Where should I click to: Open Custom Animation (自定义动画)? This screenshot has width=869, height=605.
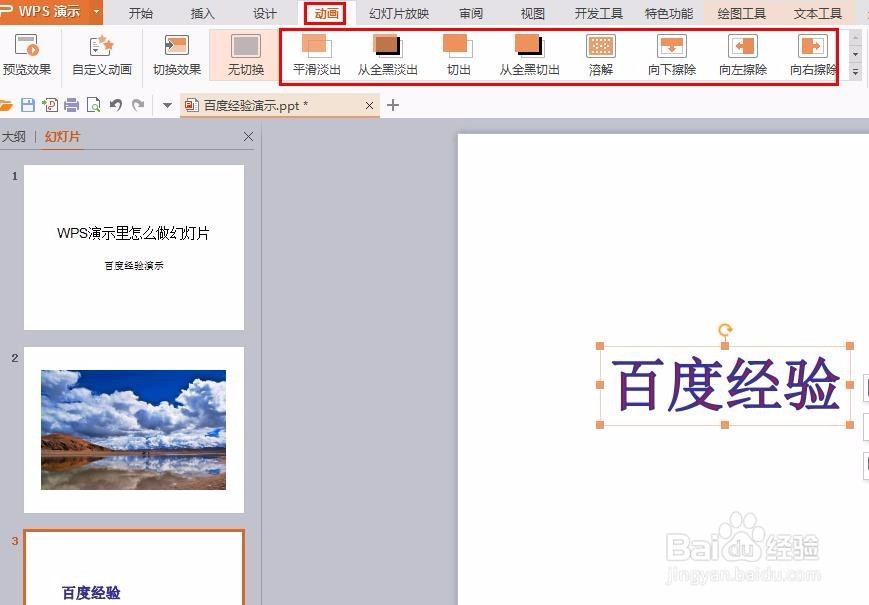[102, 55]
